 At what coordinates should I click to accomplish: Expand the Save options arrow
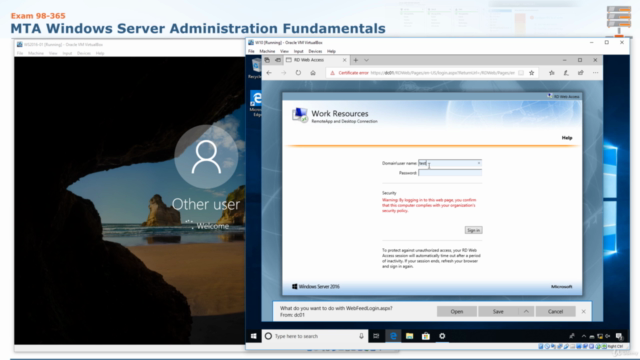pos(526,311)
